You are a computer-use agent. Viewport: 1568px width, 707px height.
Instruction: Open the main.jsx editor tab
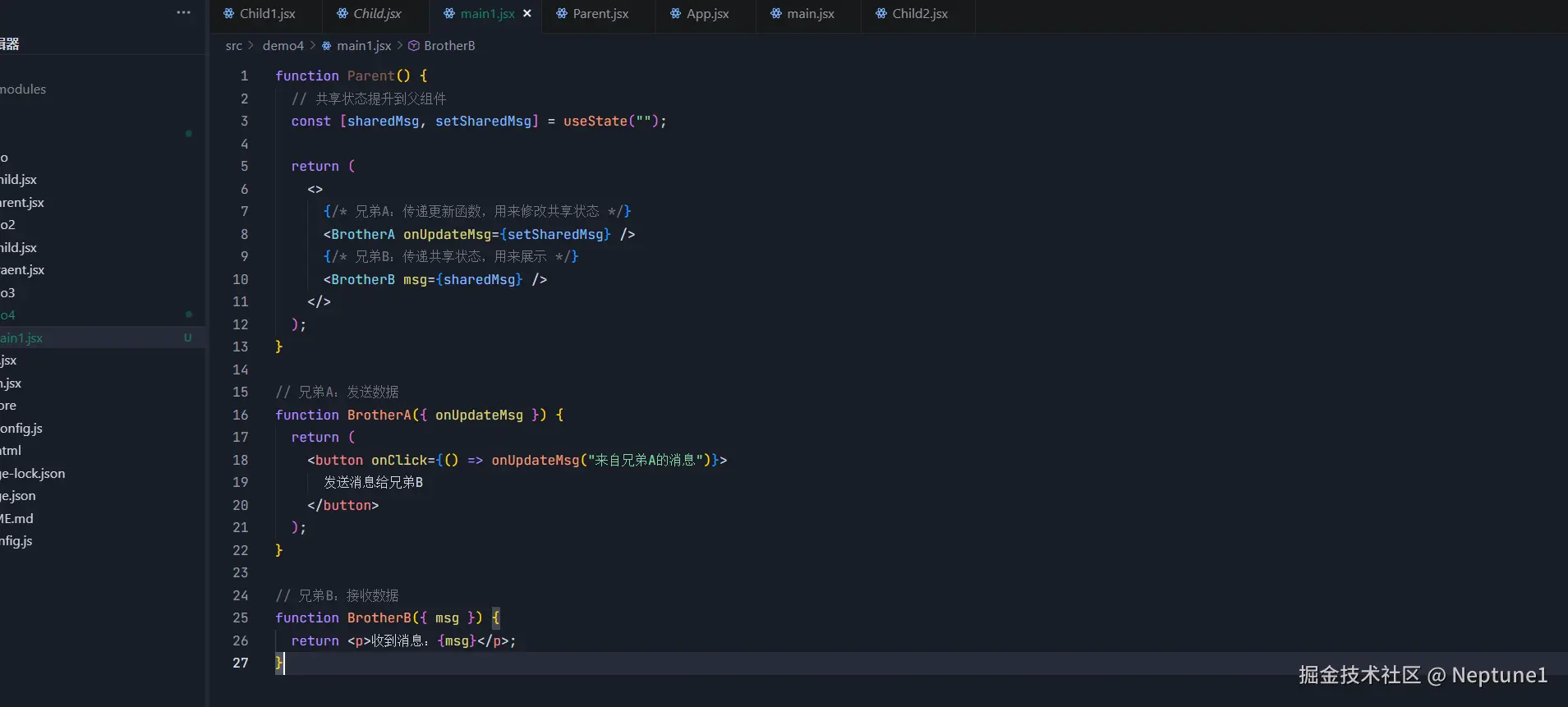click(x=810, y=14)
